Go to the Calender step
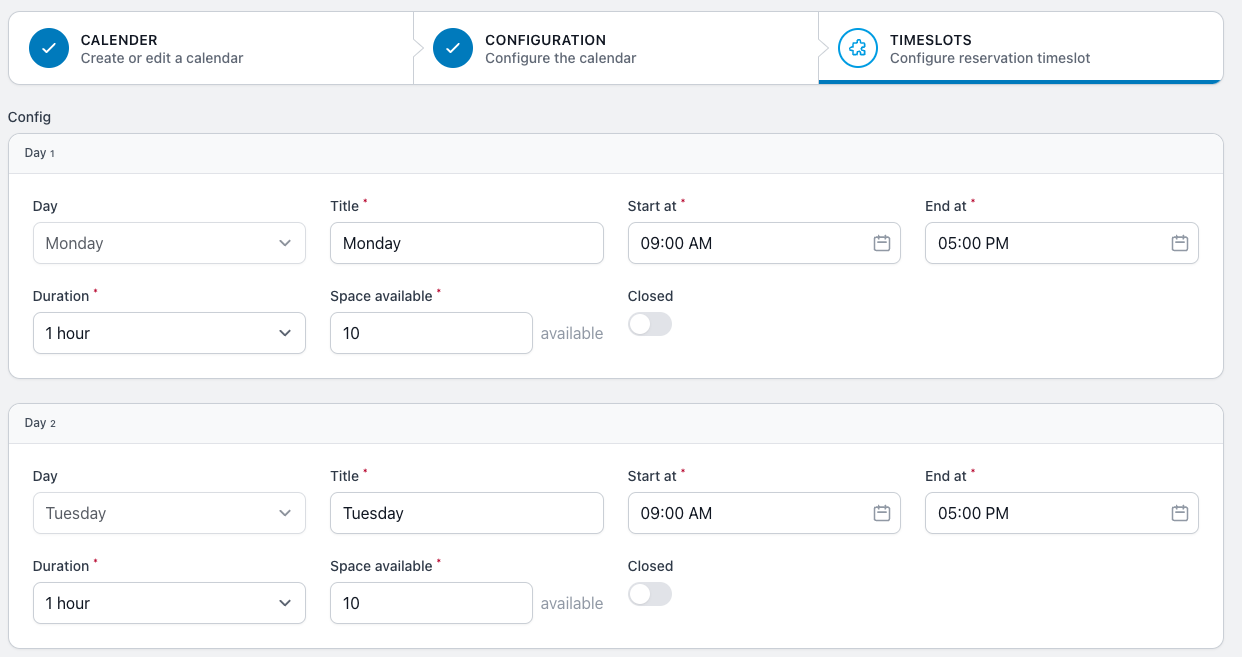The height and width of the screenshot is (657, 1242). [x=211, y=48]
